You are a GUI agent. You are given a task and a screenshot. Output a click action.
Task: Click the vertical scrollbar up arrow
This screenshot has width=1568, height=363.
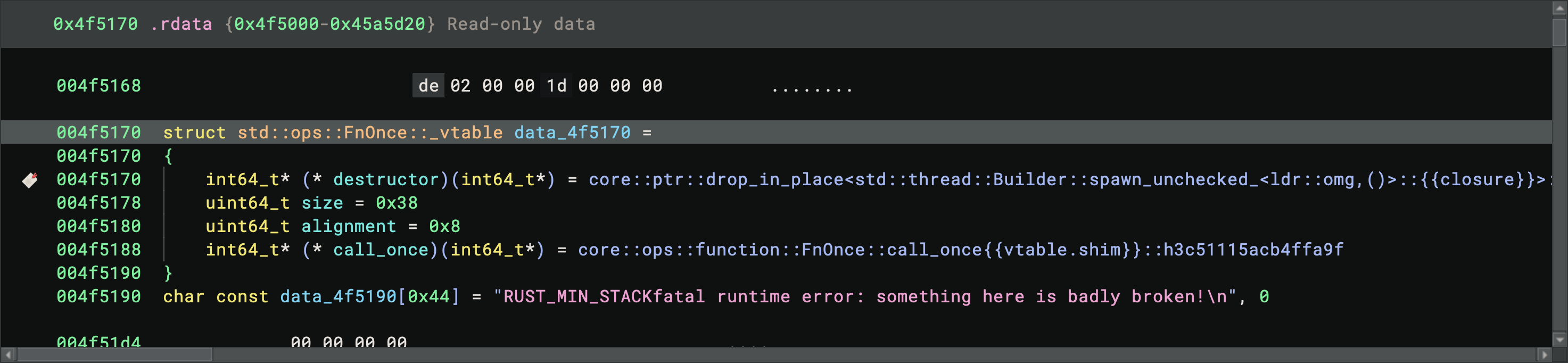(x=1559, y=9)
